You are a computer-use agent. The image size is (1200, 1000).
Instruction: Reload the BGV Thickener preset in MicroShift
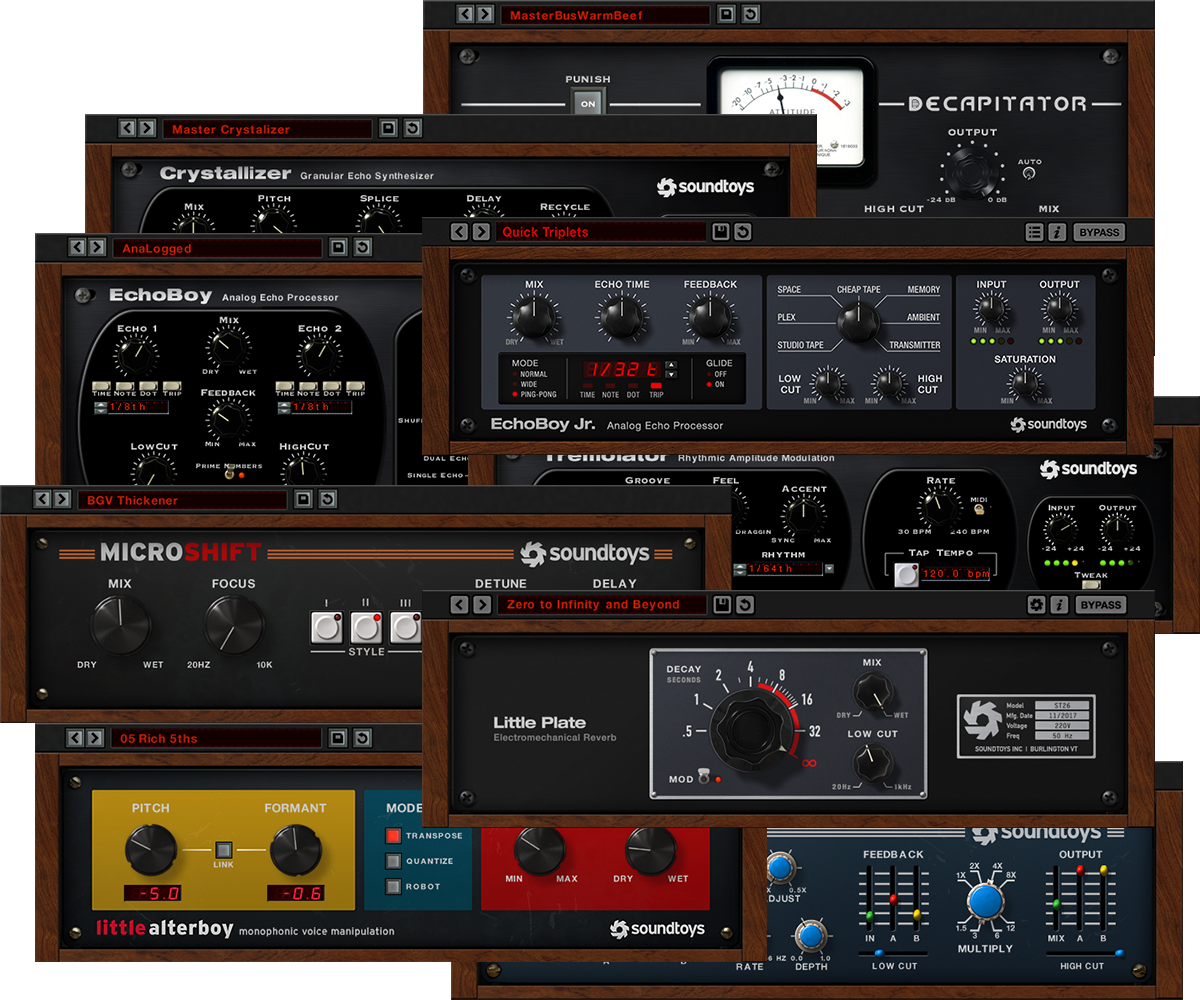click(x=327, y=499)
